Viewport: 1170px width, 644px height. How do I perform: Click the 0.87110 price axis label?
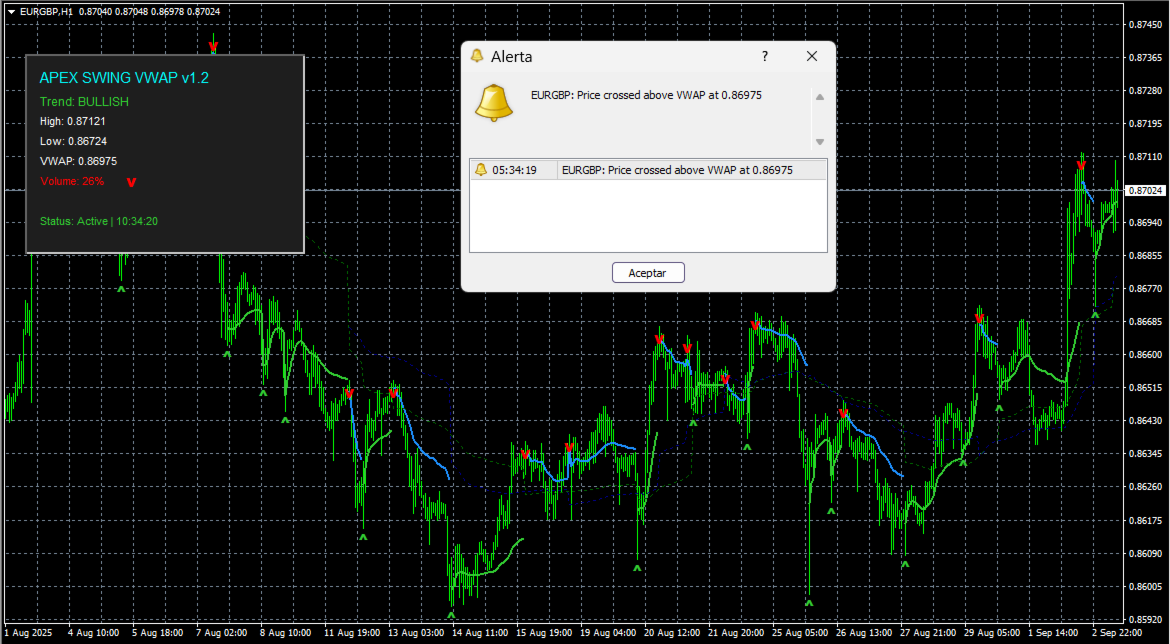point(1144,157)
